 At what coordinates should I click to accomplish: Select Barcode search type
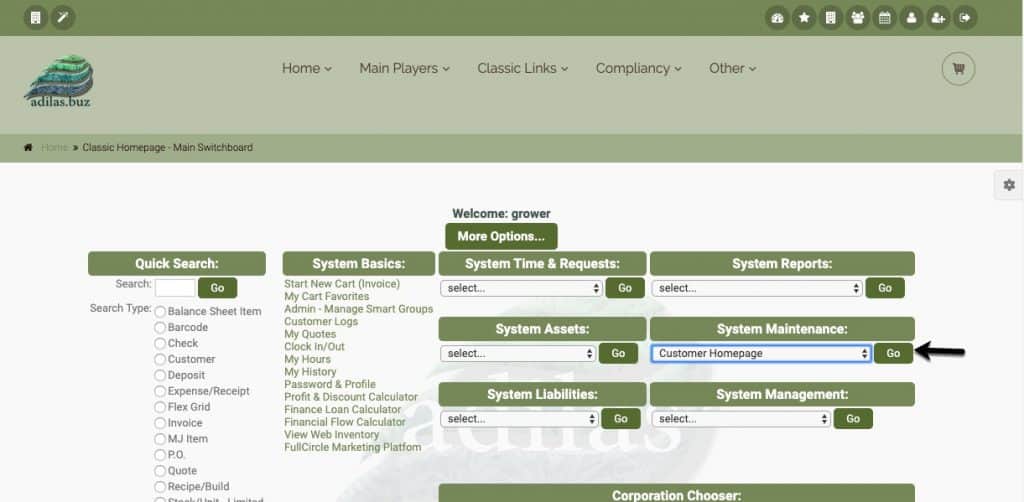click(160, 328)
